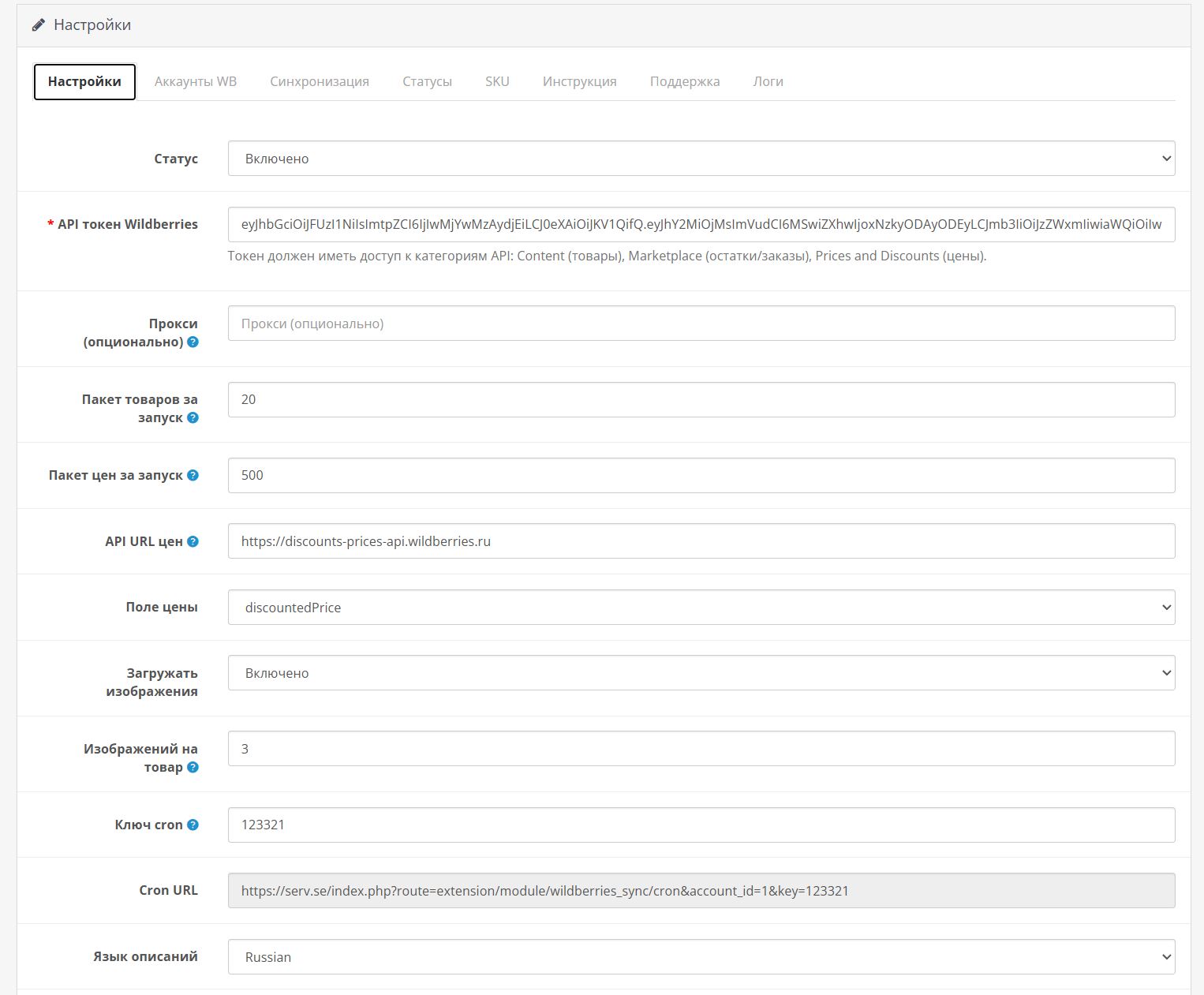The image size is (1204, 995).
Task: Open the Язык описаний dropdown
Action: [701, 957]
